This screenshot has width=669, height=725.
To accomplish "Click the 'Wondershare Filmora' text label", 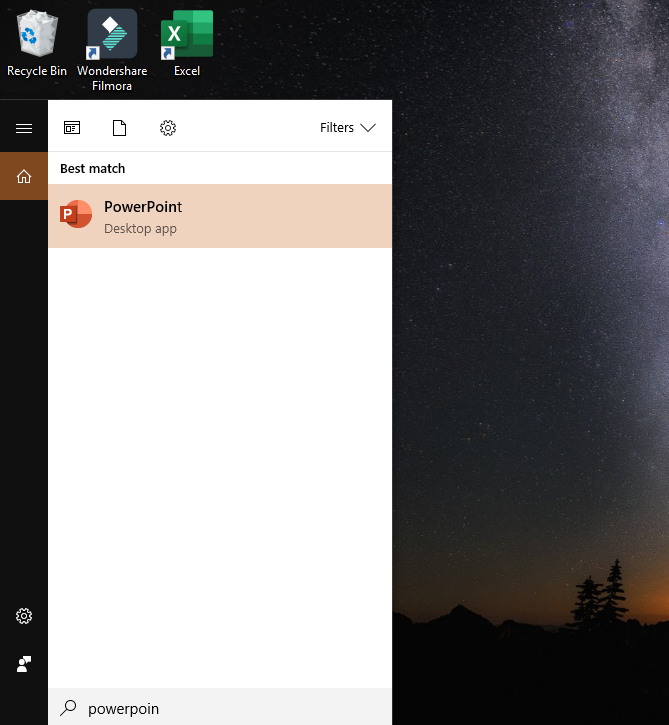I will (x=112, y=78).
